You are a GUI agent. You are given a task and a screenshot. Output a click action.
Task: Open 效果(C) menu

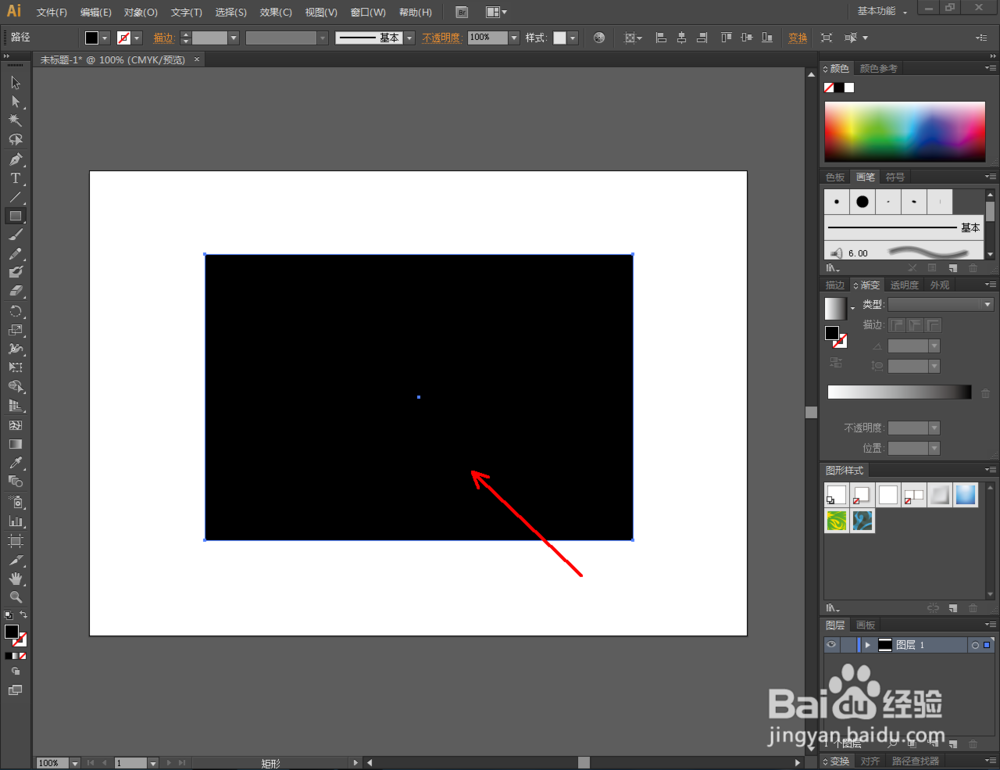276,12
